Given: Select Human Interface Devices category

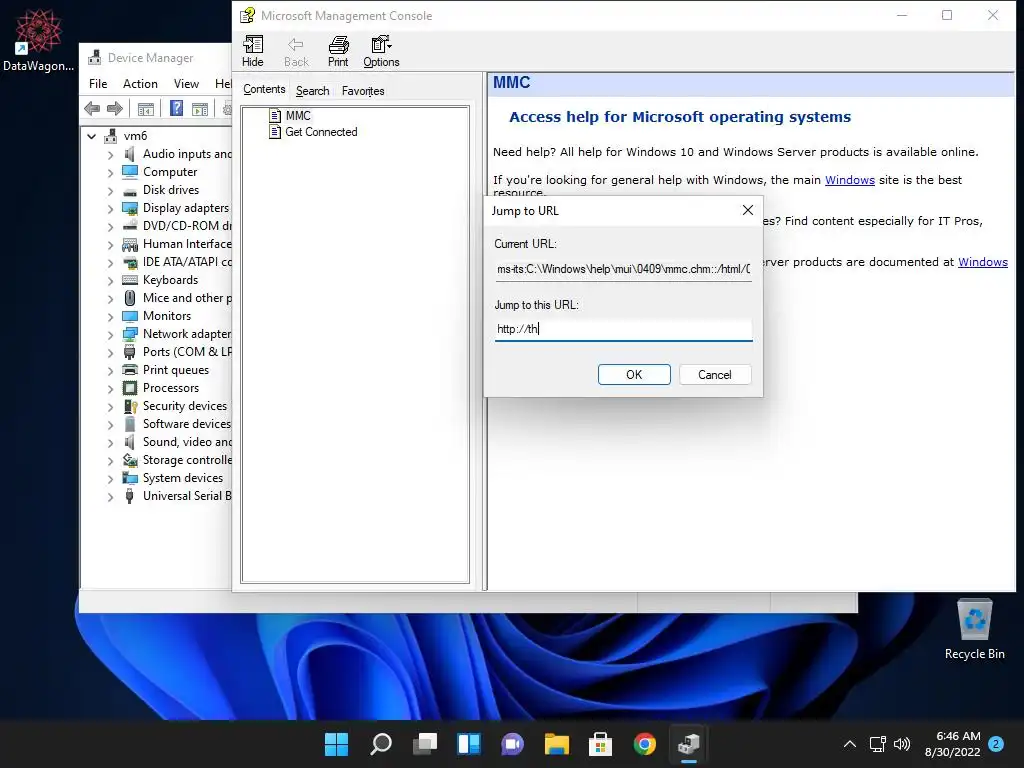Looking at the screenshot, I should [187, 244].
